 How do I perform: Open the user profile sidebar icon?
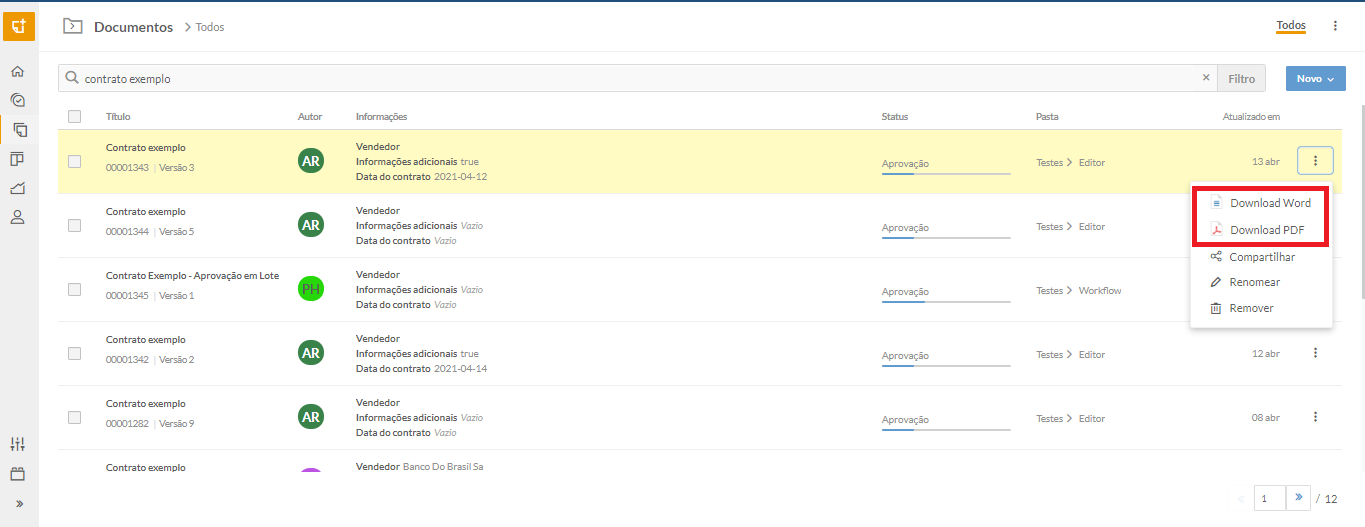tap(17, 217)
